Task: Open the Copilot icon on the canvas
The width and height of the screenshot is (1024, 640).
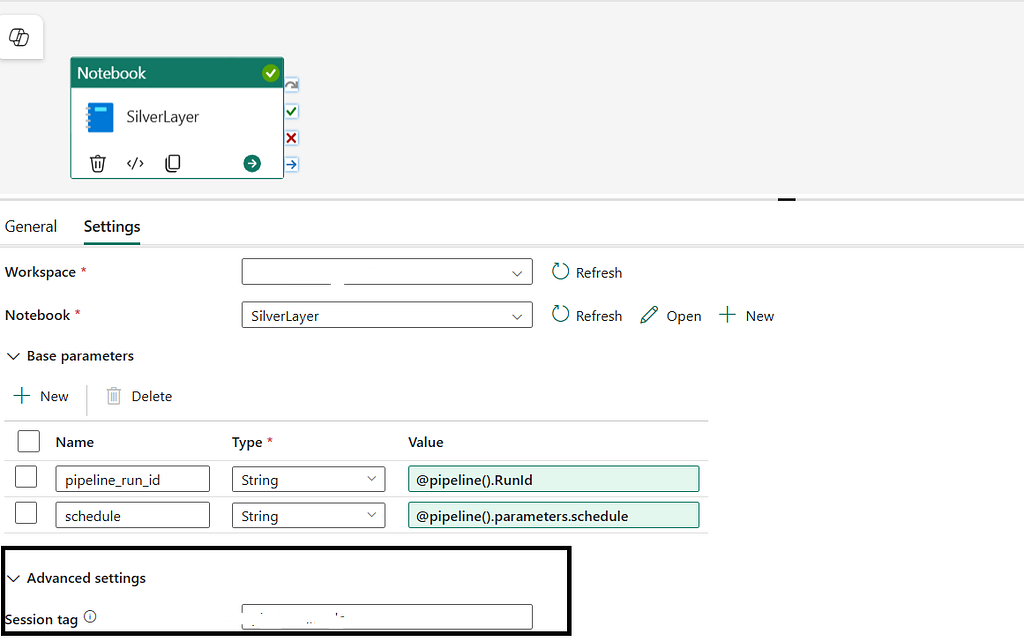Action: click(x=19, y=37)
